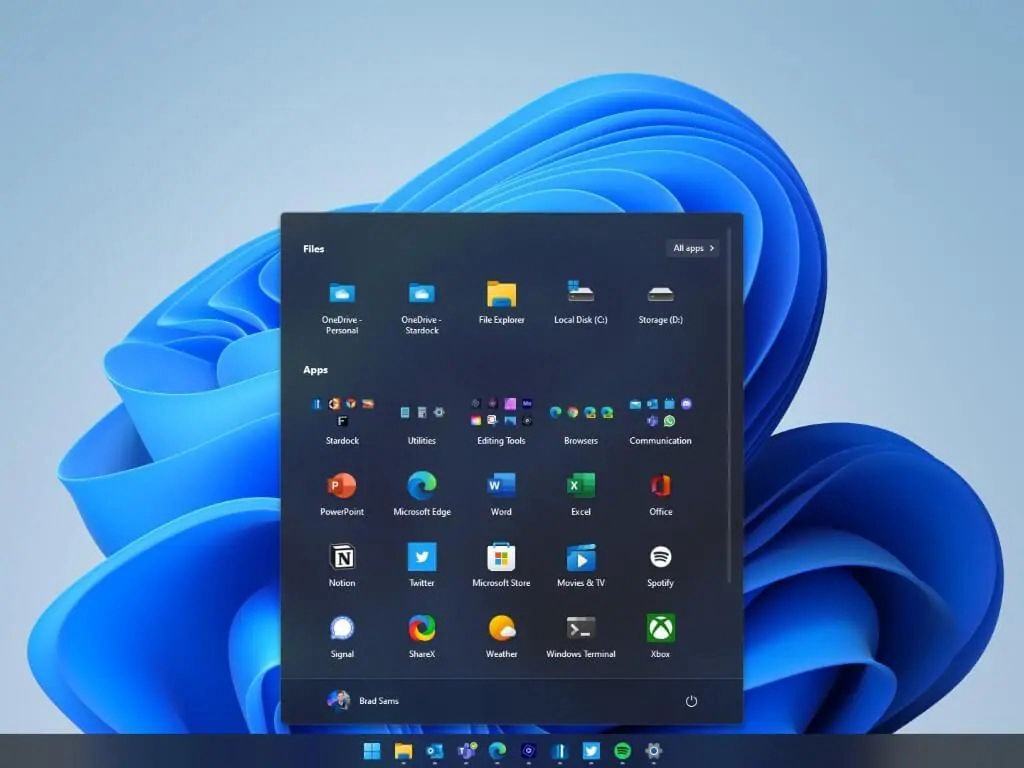Launch the Excel app
The height and width of the screenshot is (768, 1024).
[x=581, y=487]
